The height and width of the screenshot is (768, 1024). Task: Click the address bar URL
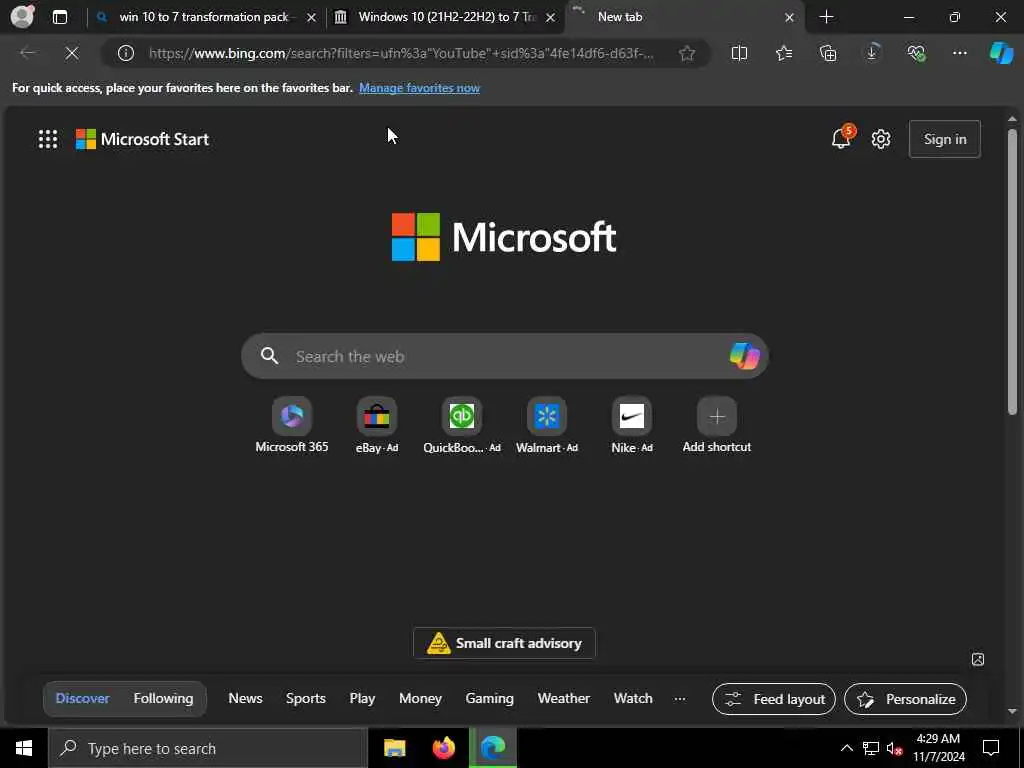401,54
